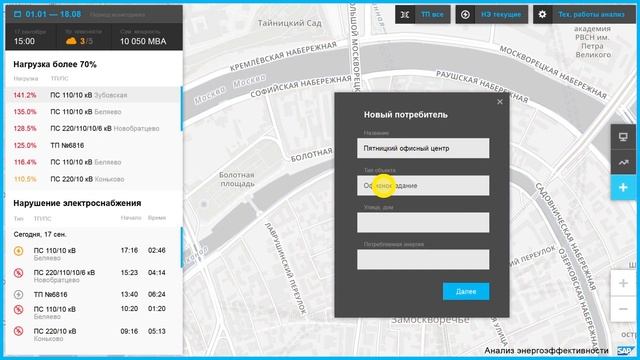
Task: Click the Нагрузка column header
Action: (x=26, y=78)
